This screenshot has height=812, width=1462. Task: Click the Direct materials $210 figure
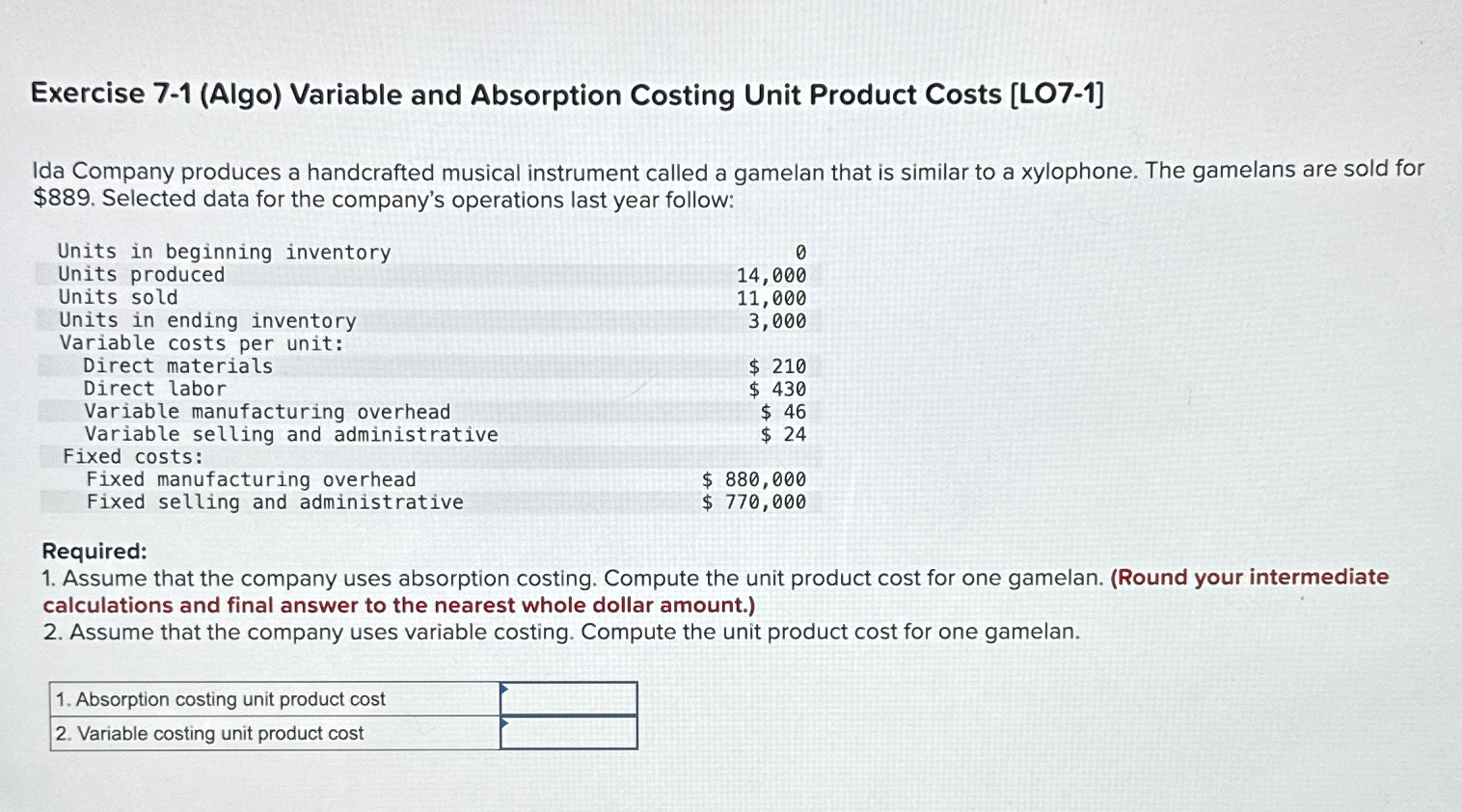[x=781, y=365]
